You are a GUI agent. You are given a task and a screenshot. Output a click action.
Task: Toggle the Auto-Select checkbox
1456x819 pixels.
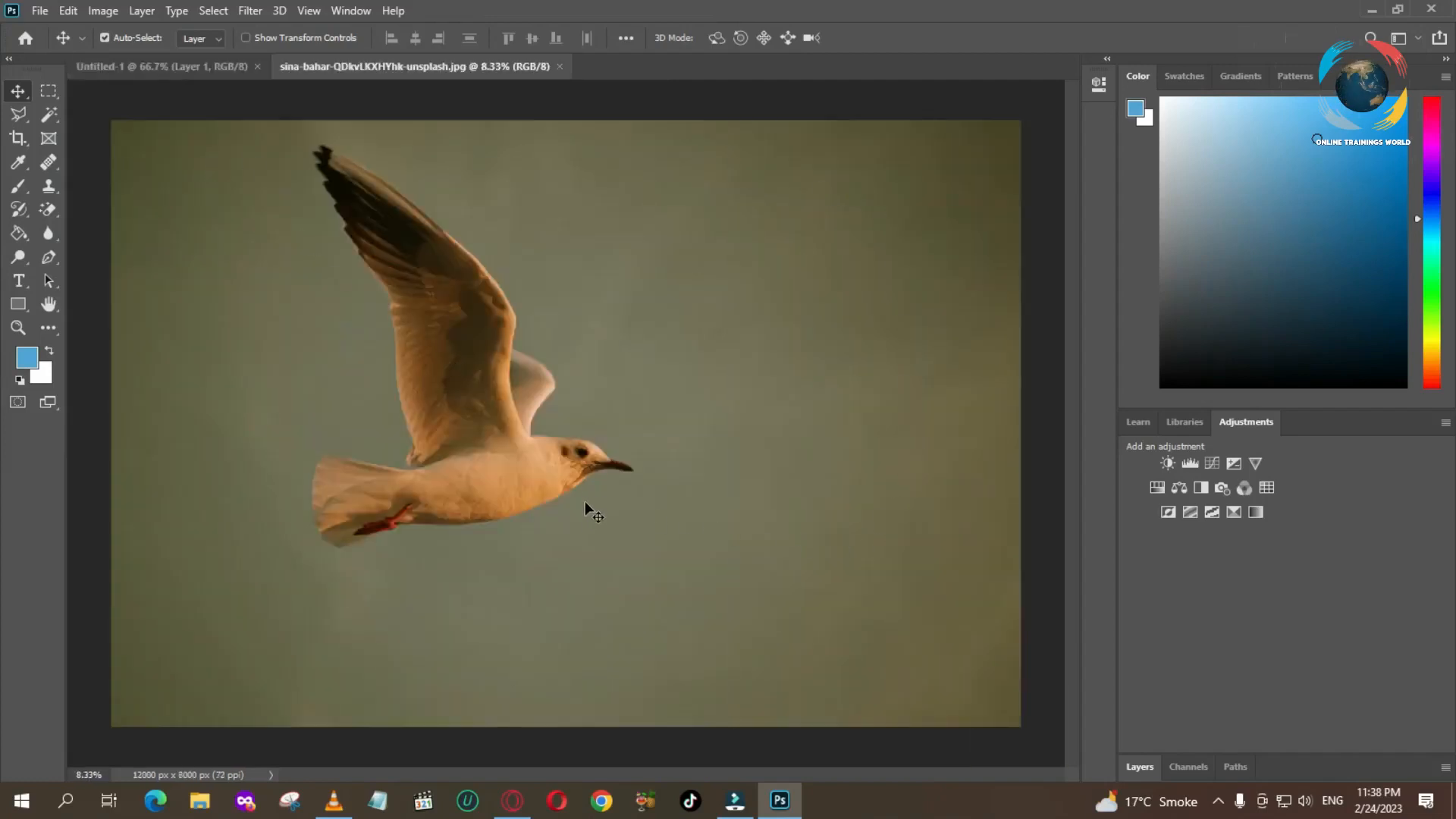(x=105, y=37)
